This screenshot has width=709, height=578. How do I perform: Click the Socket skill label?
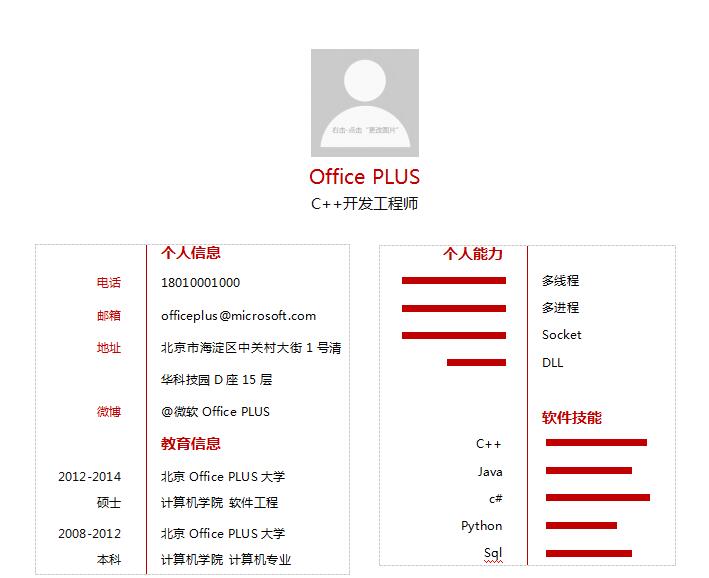tap(561, 335)
